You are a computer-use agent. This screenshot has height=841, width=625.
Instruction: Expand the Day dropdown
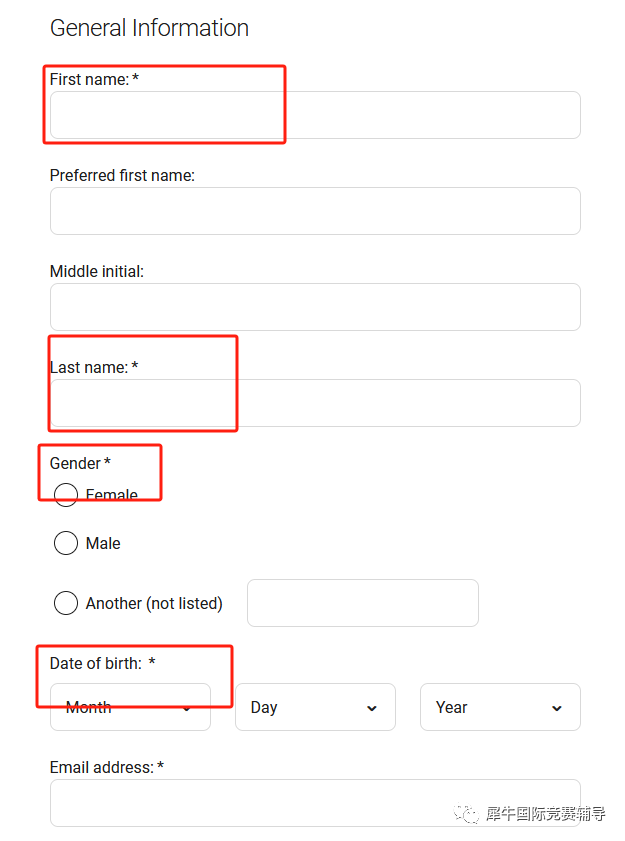[315, 707]
